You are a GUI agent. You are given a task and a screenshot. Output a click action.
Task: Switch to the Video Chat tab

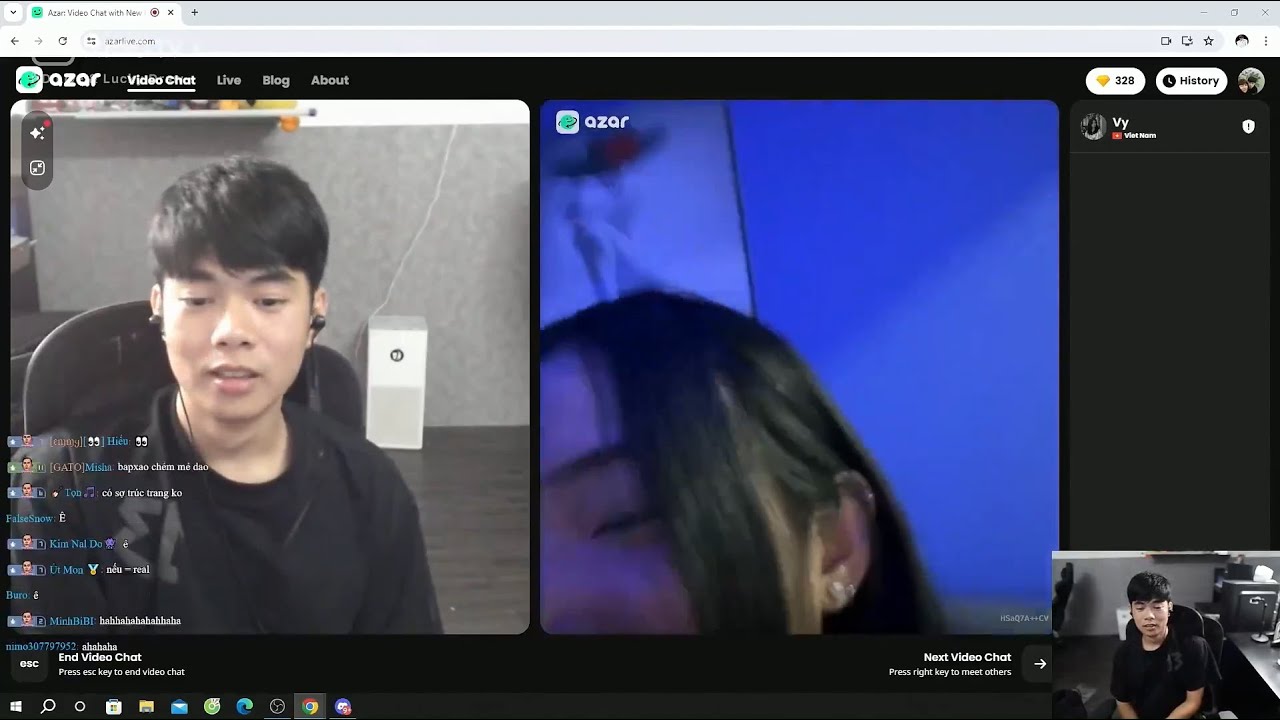coord(161,80)
